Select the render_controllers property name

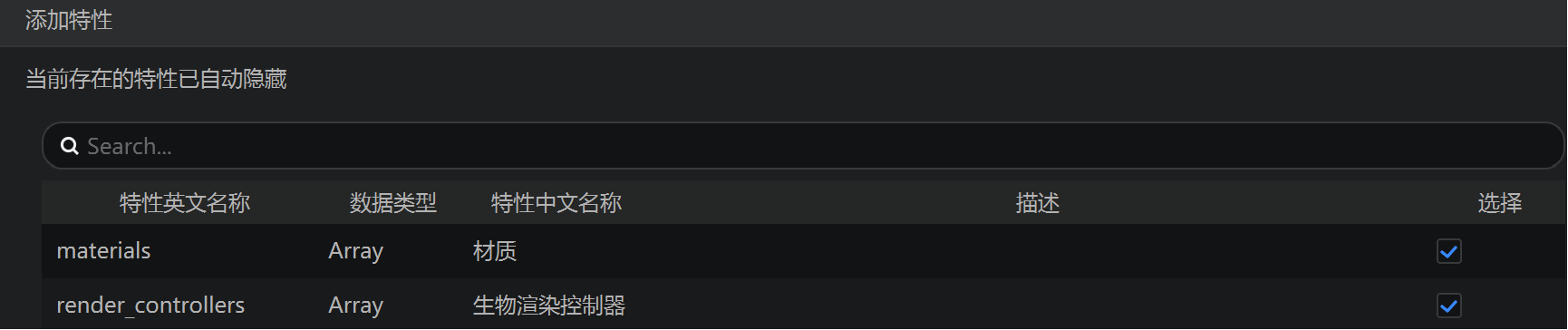150,306
